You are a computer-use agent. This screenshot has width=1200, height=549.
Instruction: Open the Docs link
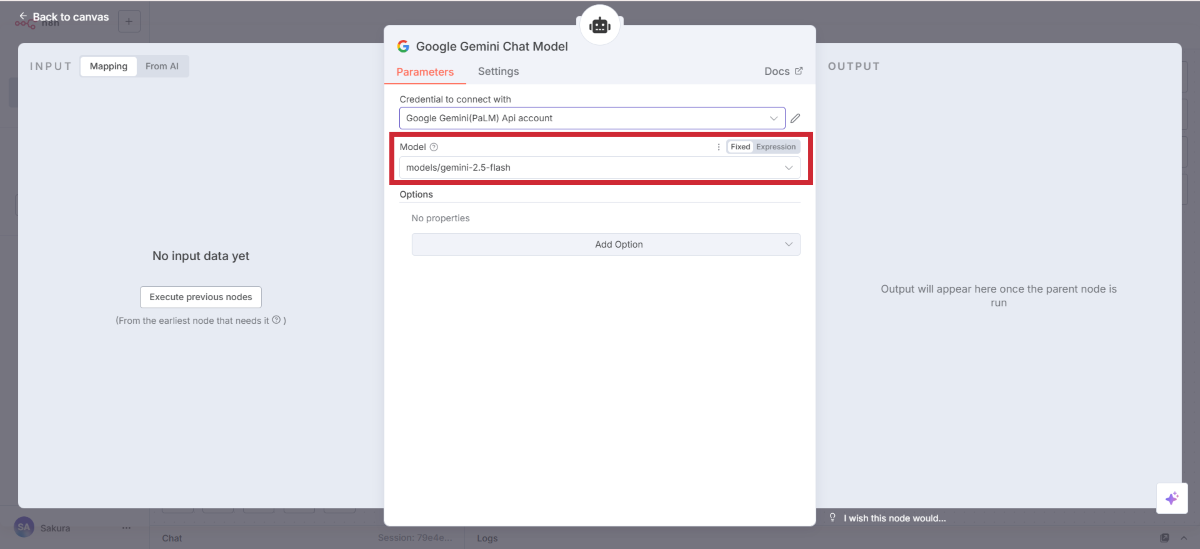pyautogui.click(x=783, y=71)
